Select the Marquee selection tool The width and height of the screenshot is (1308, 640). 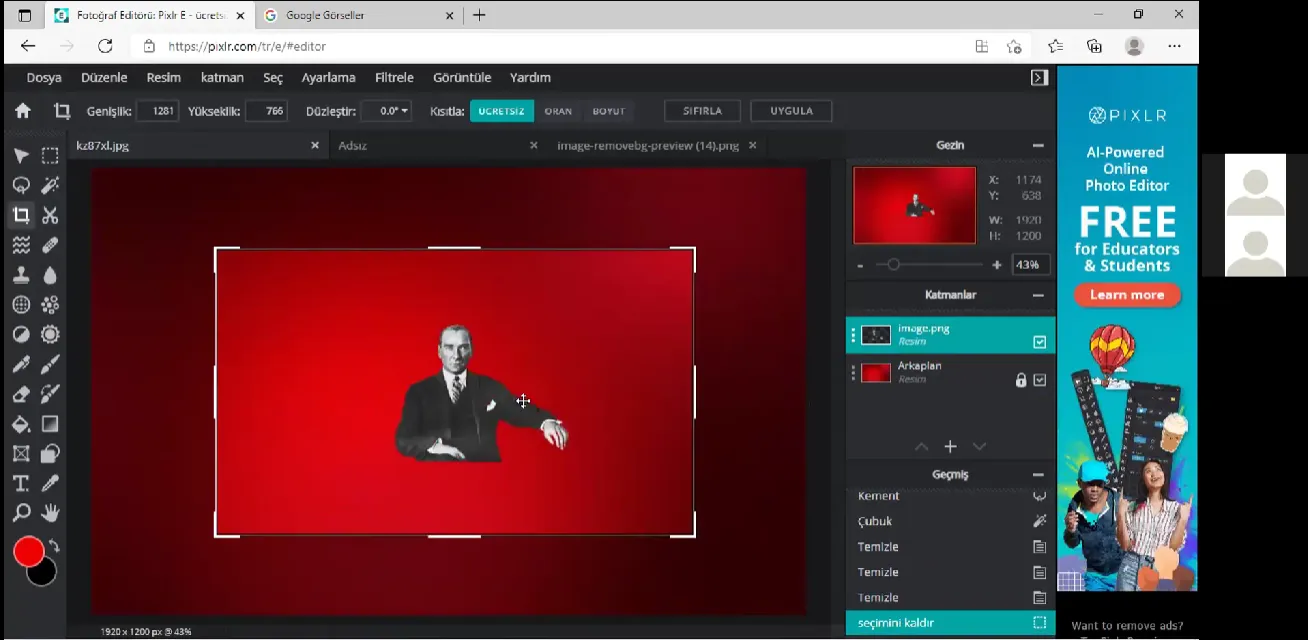coord(50,156)
